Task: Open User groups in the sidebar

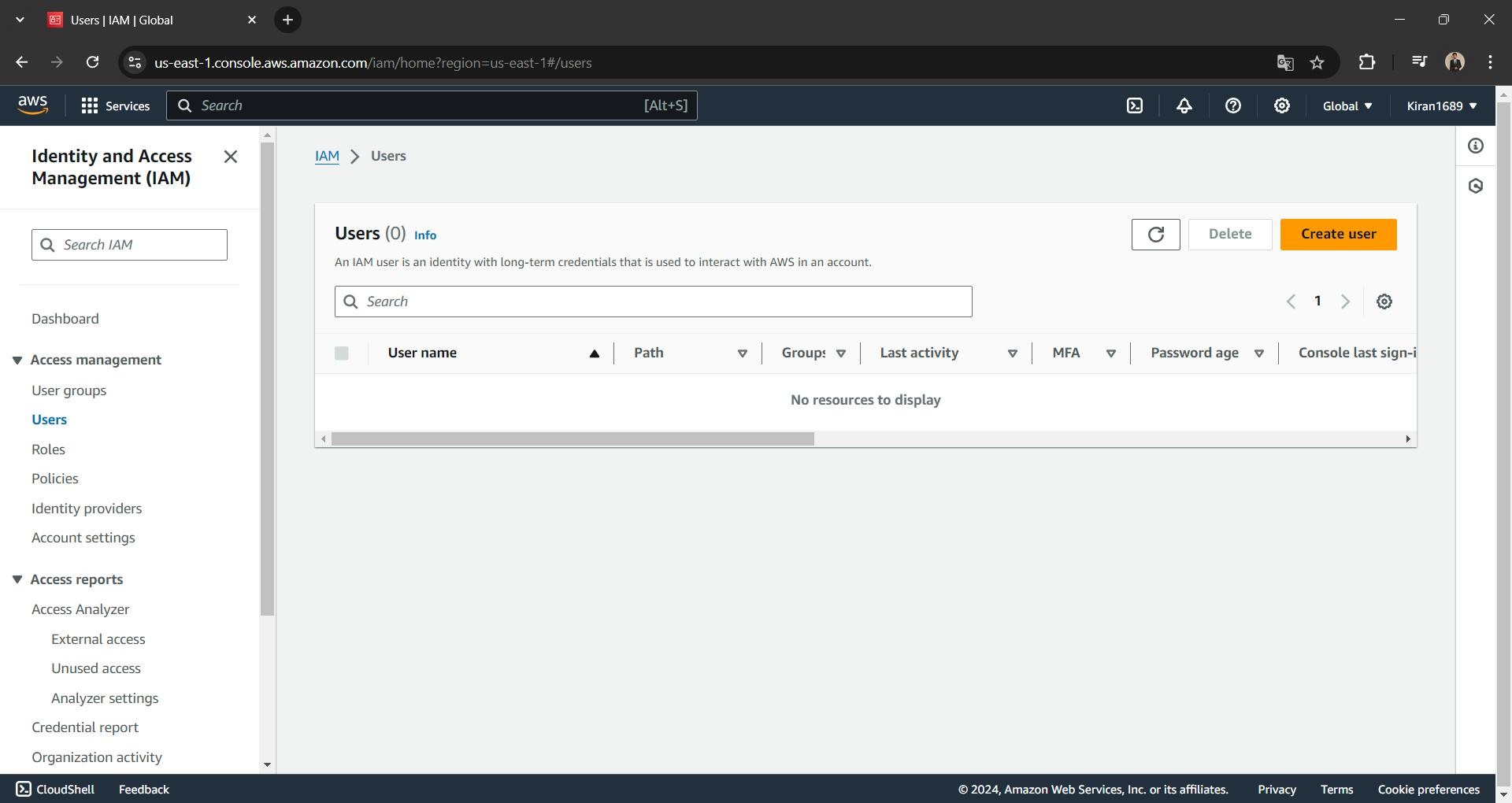Action: (69, 390)
